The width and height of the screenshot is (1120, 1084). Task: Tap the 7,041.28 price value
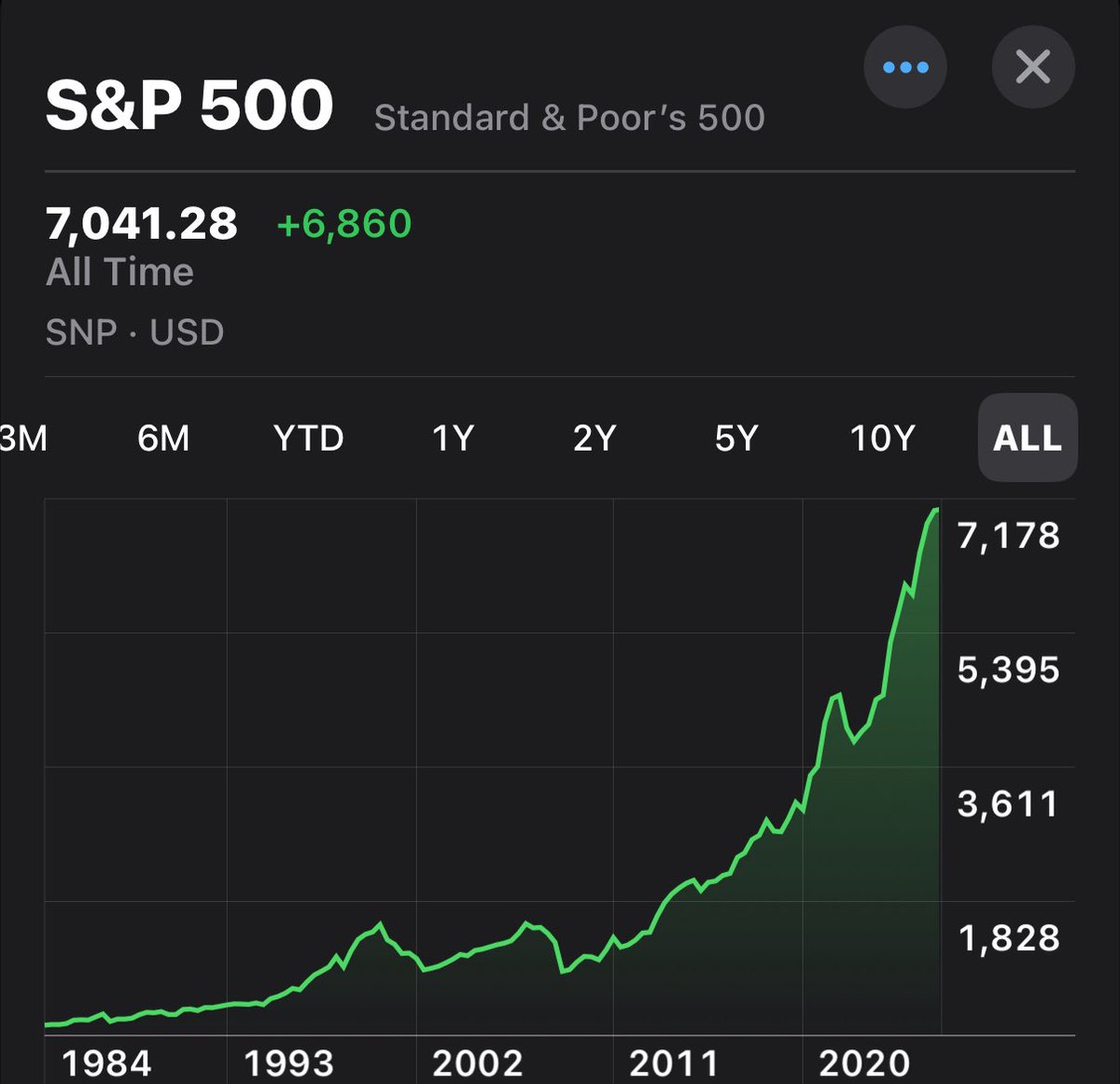coord(142,224)
